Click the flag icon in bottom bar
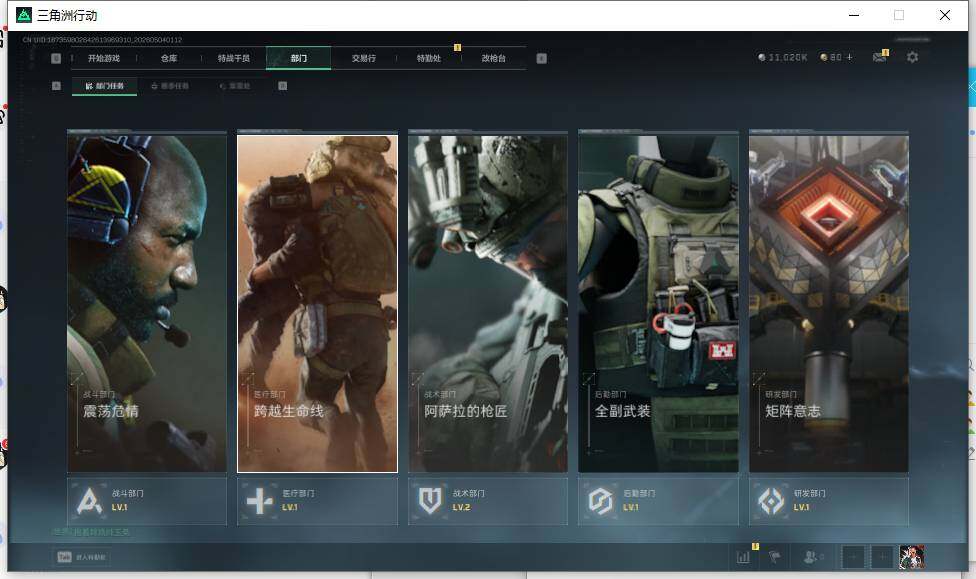The width and height of the screenshot is (976, 579). point(775,557)
